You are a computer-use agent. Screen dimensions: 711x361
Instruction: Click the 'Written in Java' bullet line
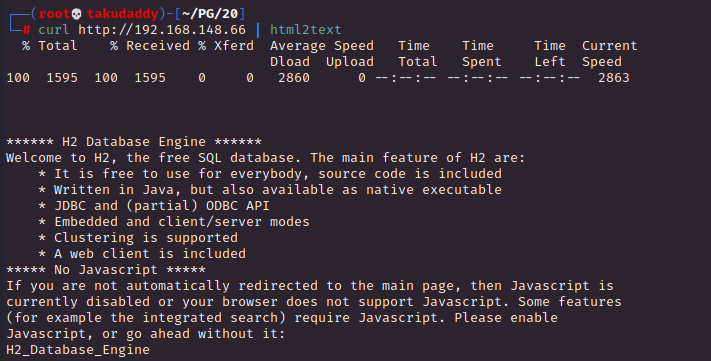270,190
